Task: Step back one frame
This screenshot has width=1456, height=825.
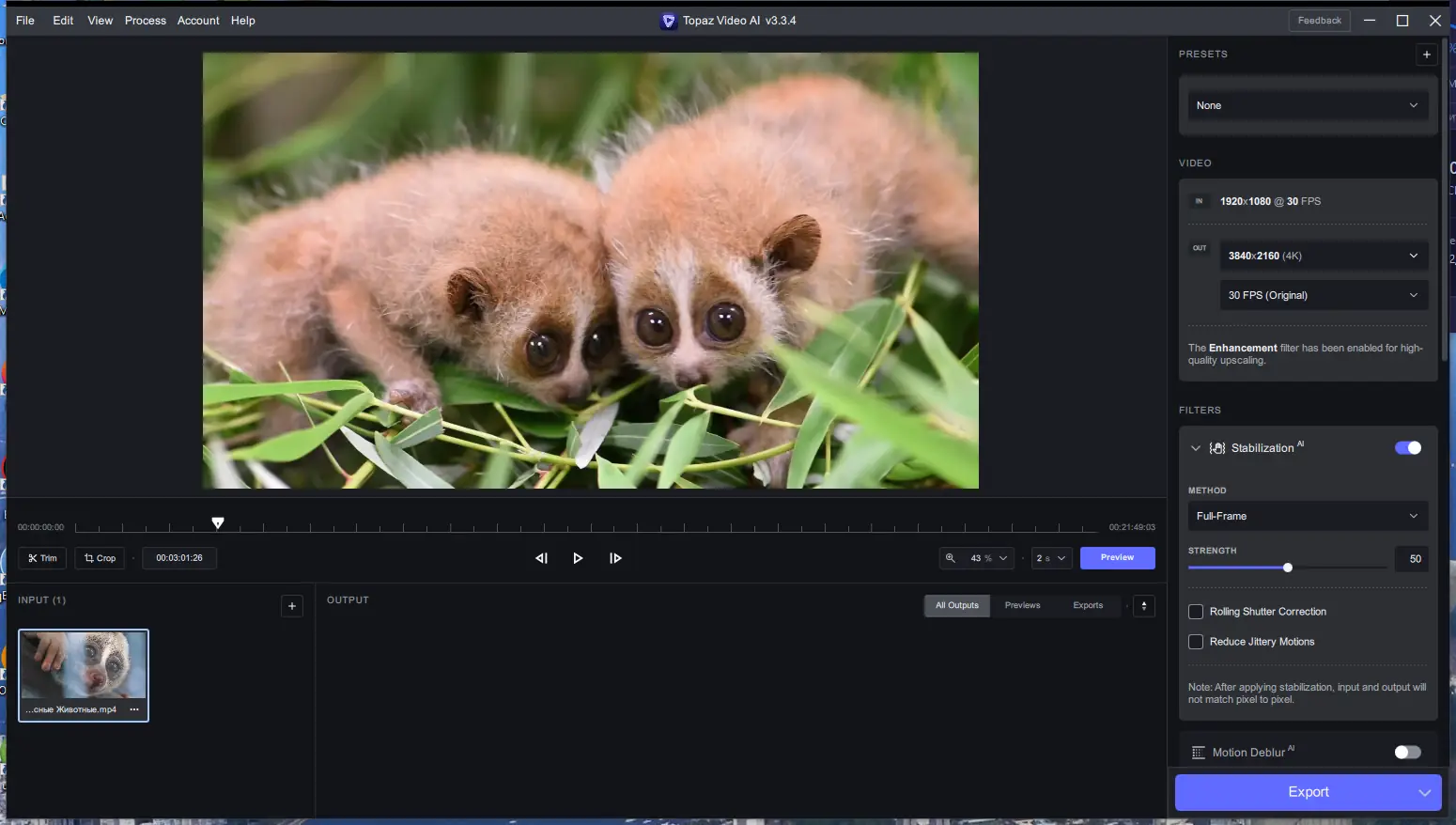Action: (541, 558)
